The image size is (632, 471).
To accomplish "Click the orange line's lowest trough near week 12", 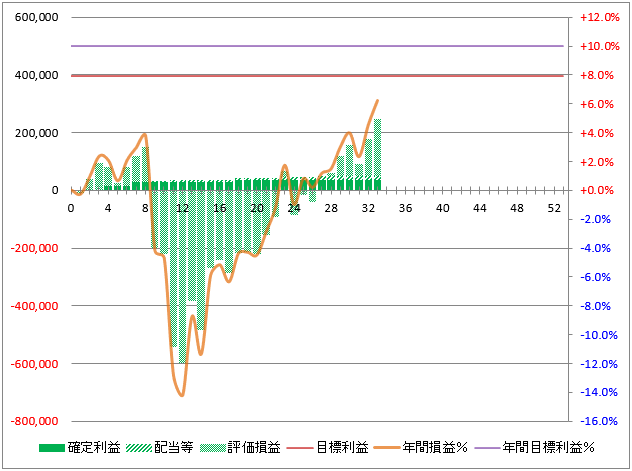I will [182, 395].
